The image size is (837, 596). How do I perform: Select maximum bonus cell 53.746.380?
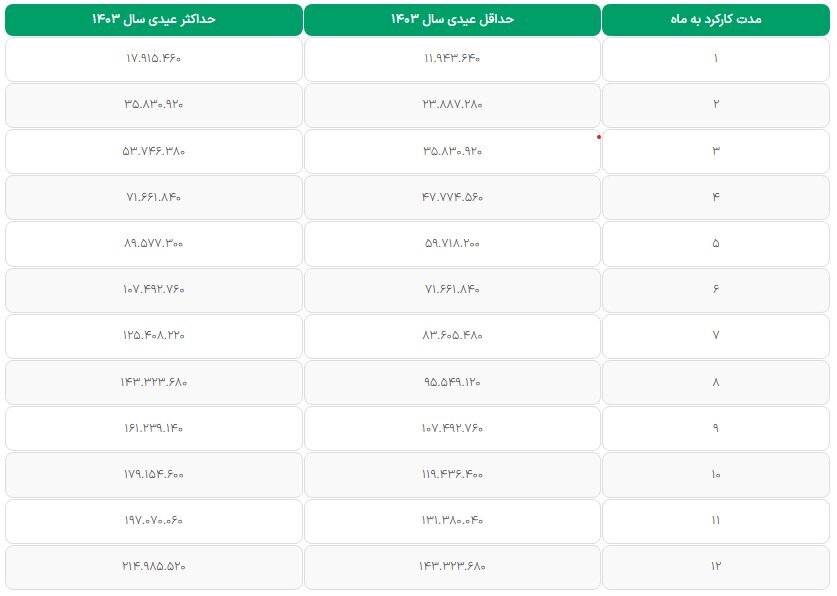click(x=154, y=151)
